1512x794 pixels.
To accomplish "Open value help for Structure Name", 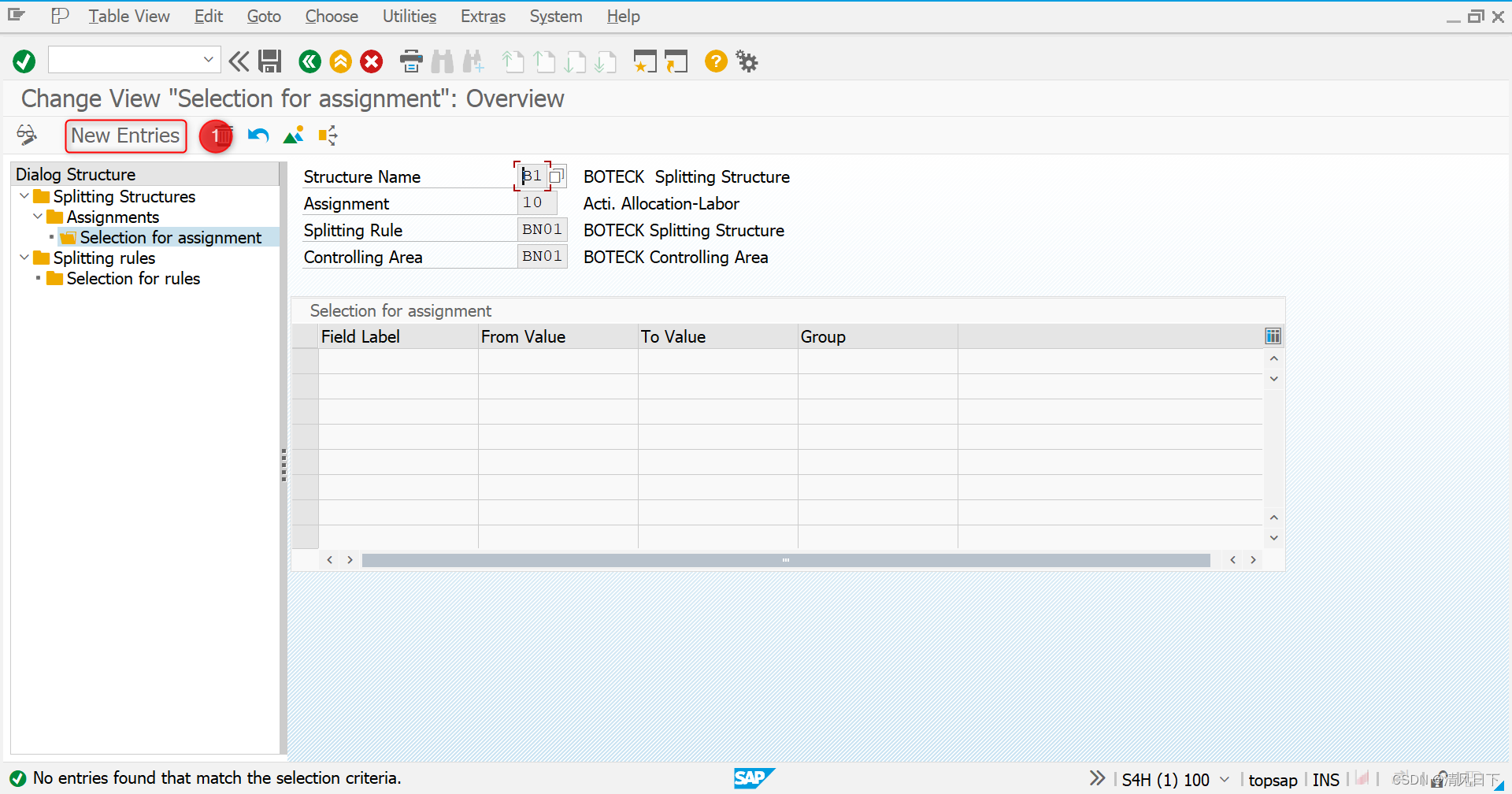I will tap(557, 176).
